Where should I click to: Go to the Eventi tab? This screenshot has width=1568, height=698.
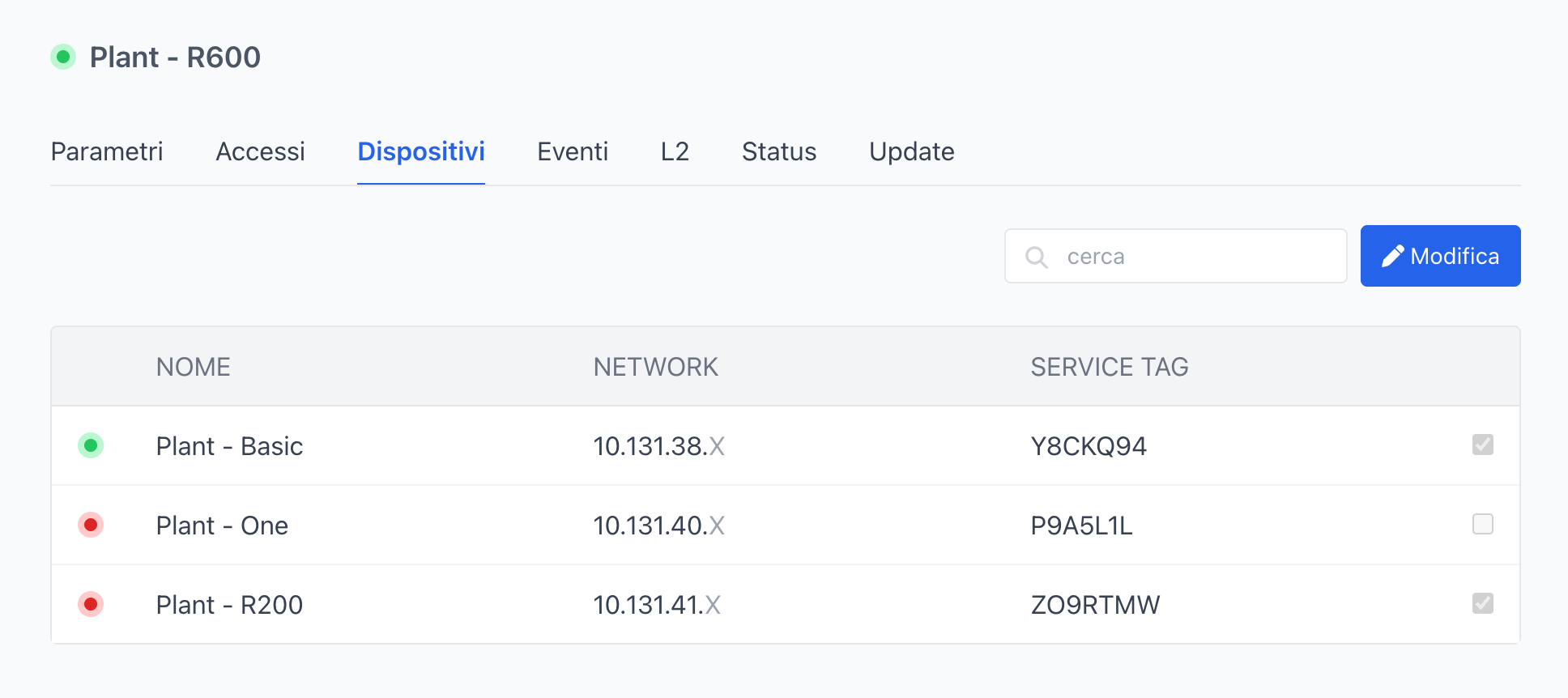(x=573, y=151)
